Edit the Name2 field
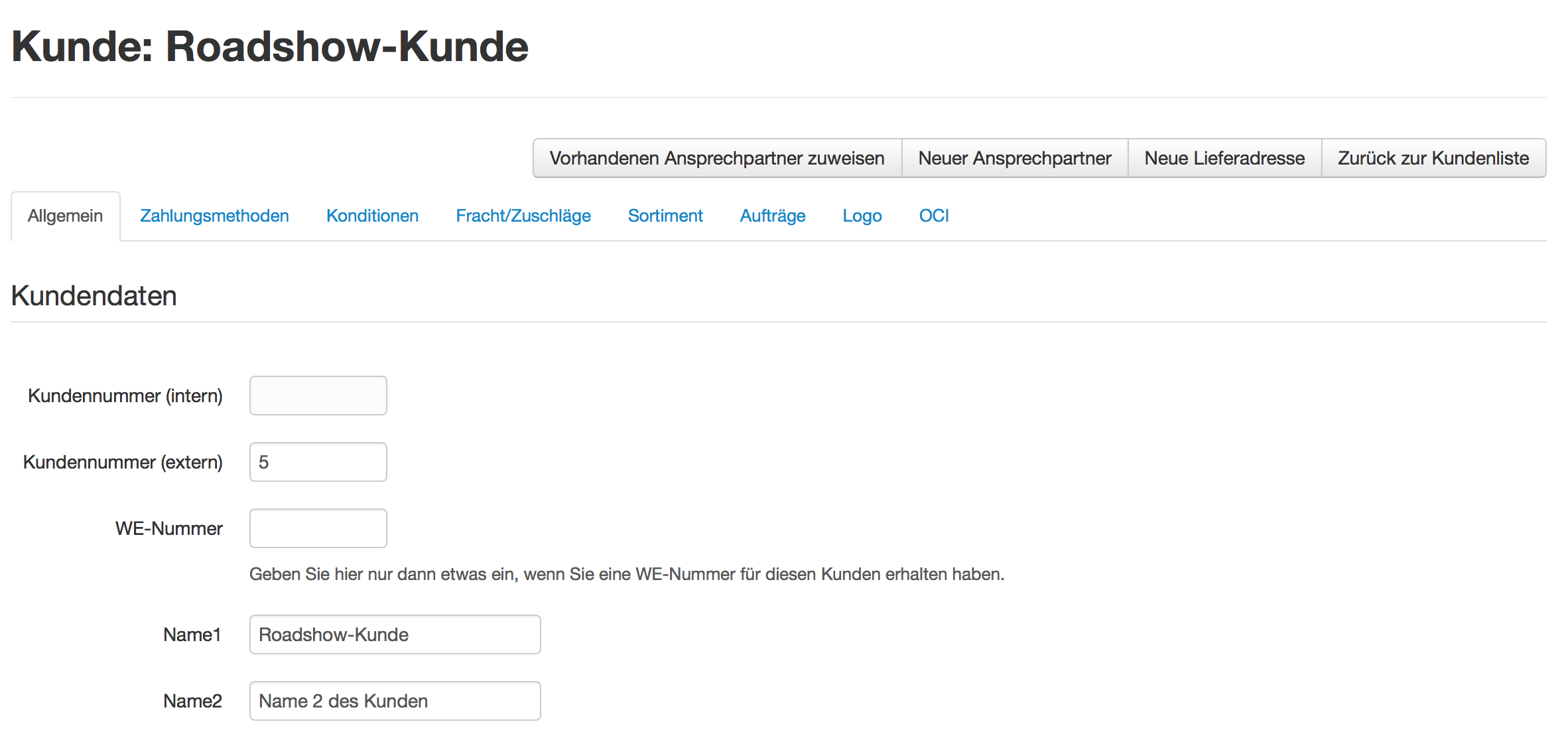Screen dimensions: 1568x742 [x=394, y=700]
